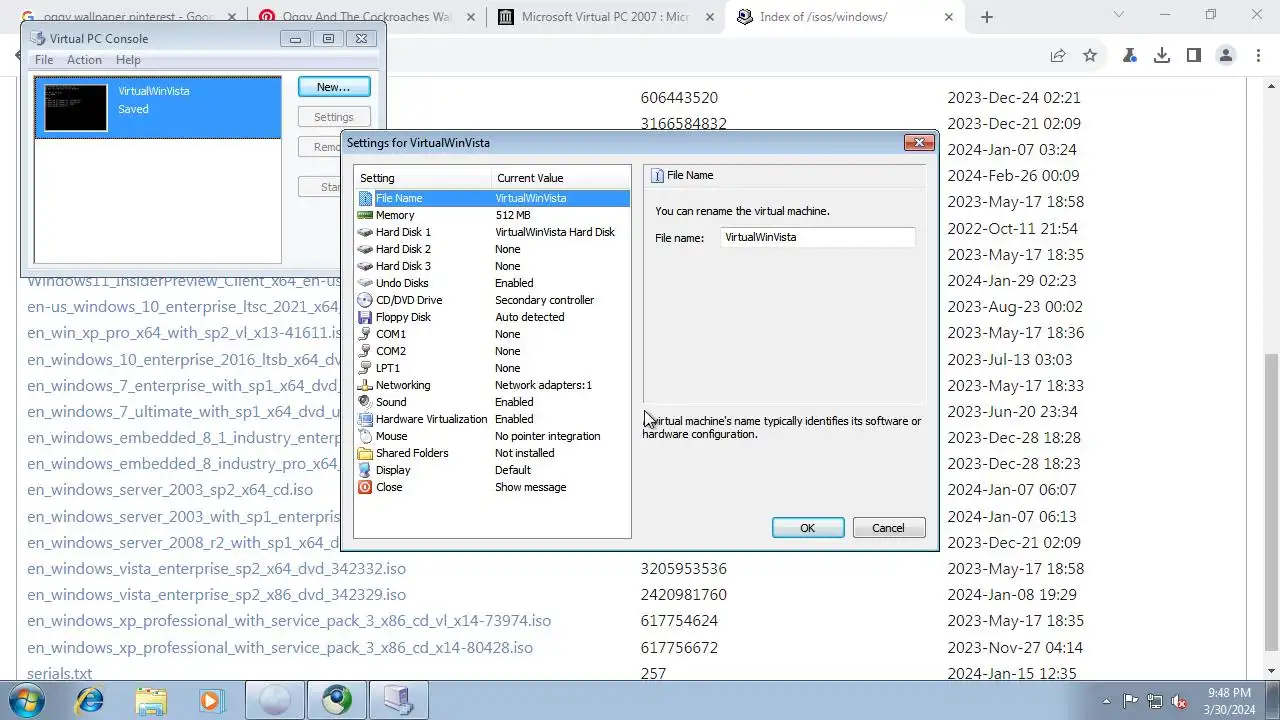Select the File Name setting row

click(x=492, y=198)
